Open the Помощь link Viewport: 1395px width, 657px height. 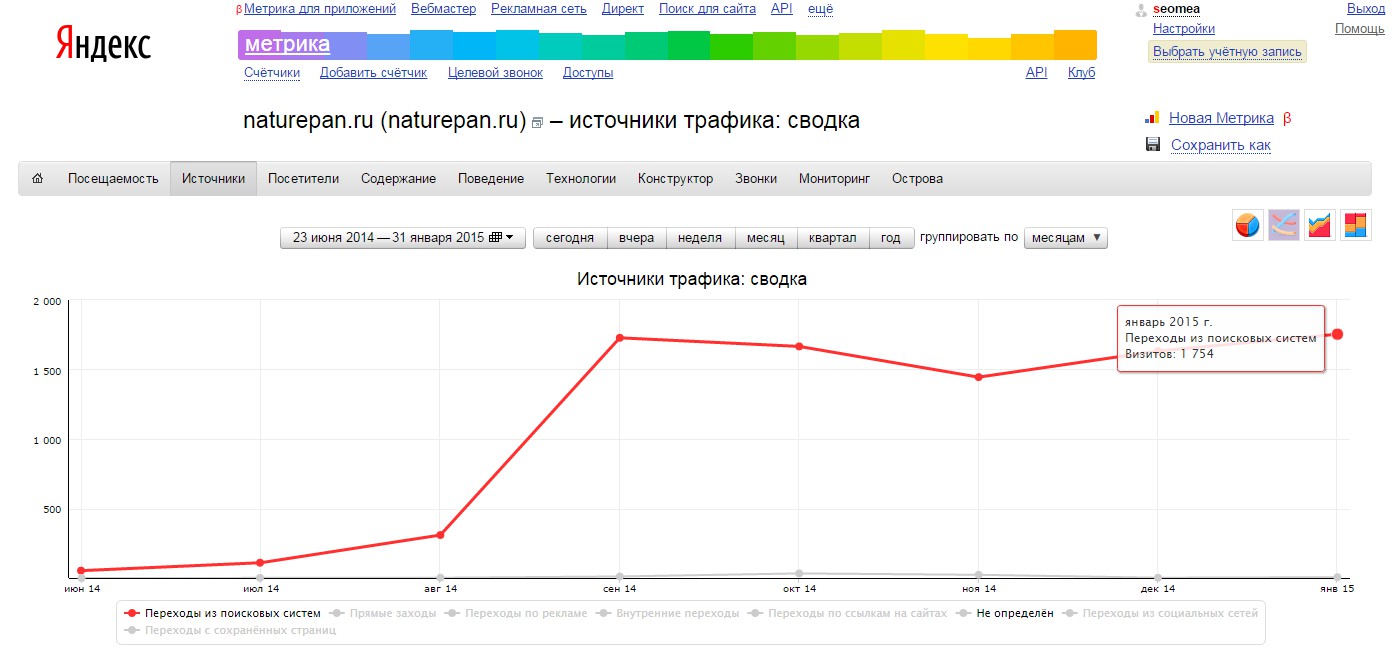pyautogui.click(x=1360, y=29)
